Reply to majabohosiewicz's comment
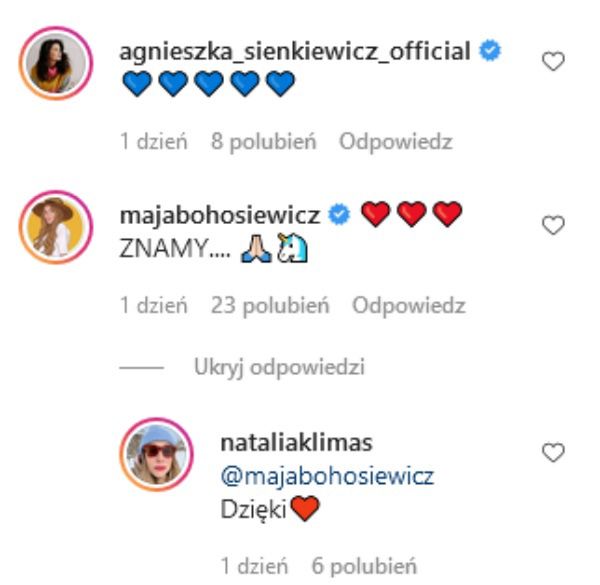Screen dimensions: 600x585 pos(408,306)
